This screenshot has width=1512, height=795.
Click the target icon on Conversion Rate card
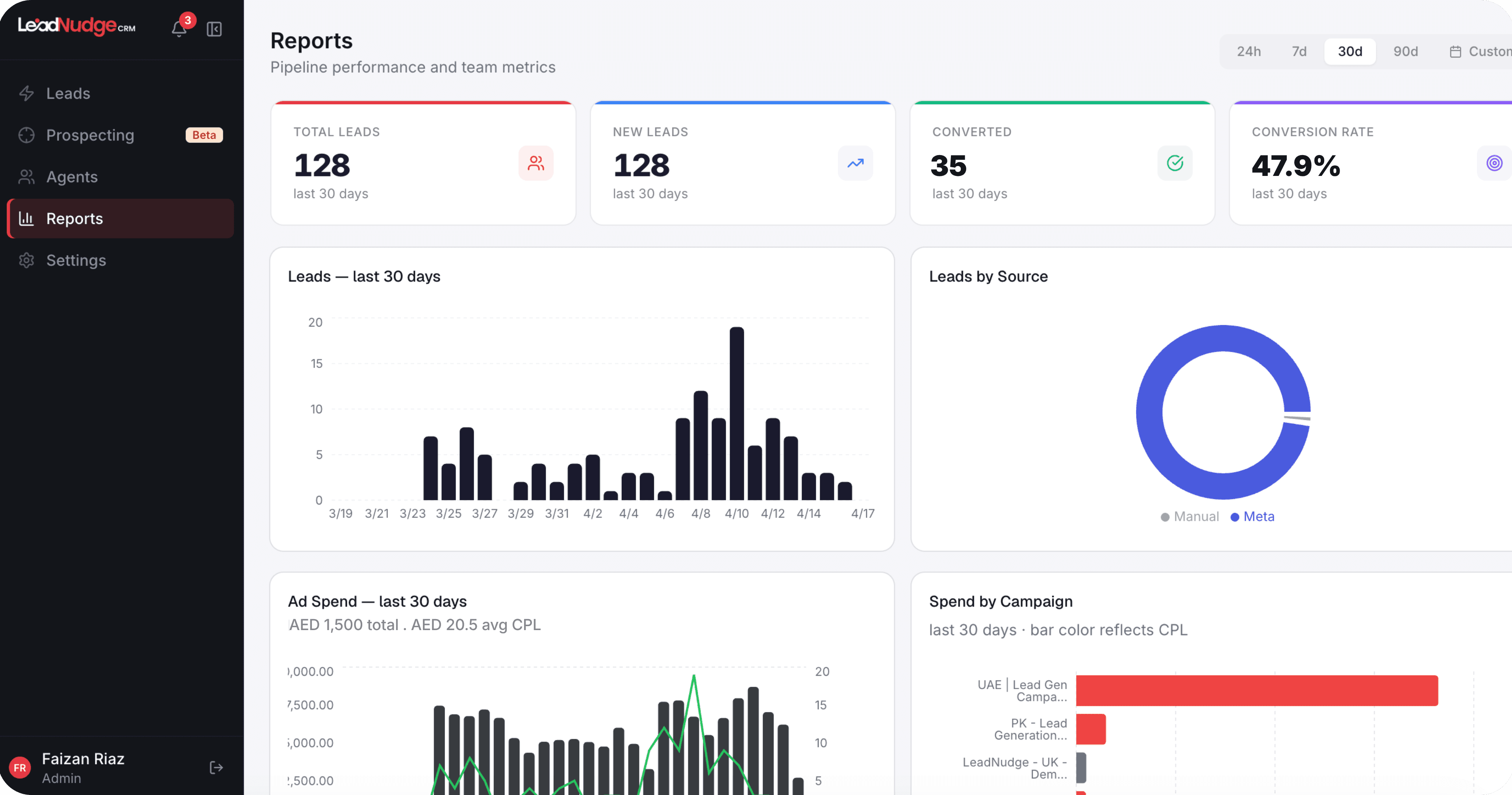tap(1494, 163)
